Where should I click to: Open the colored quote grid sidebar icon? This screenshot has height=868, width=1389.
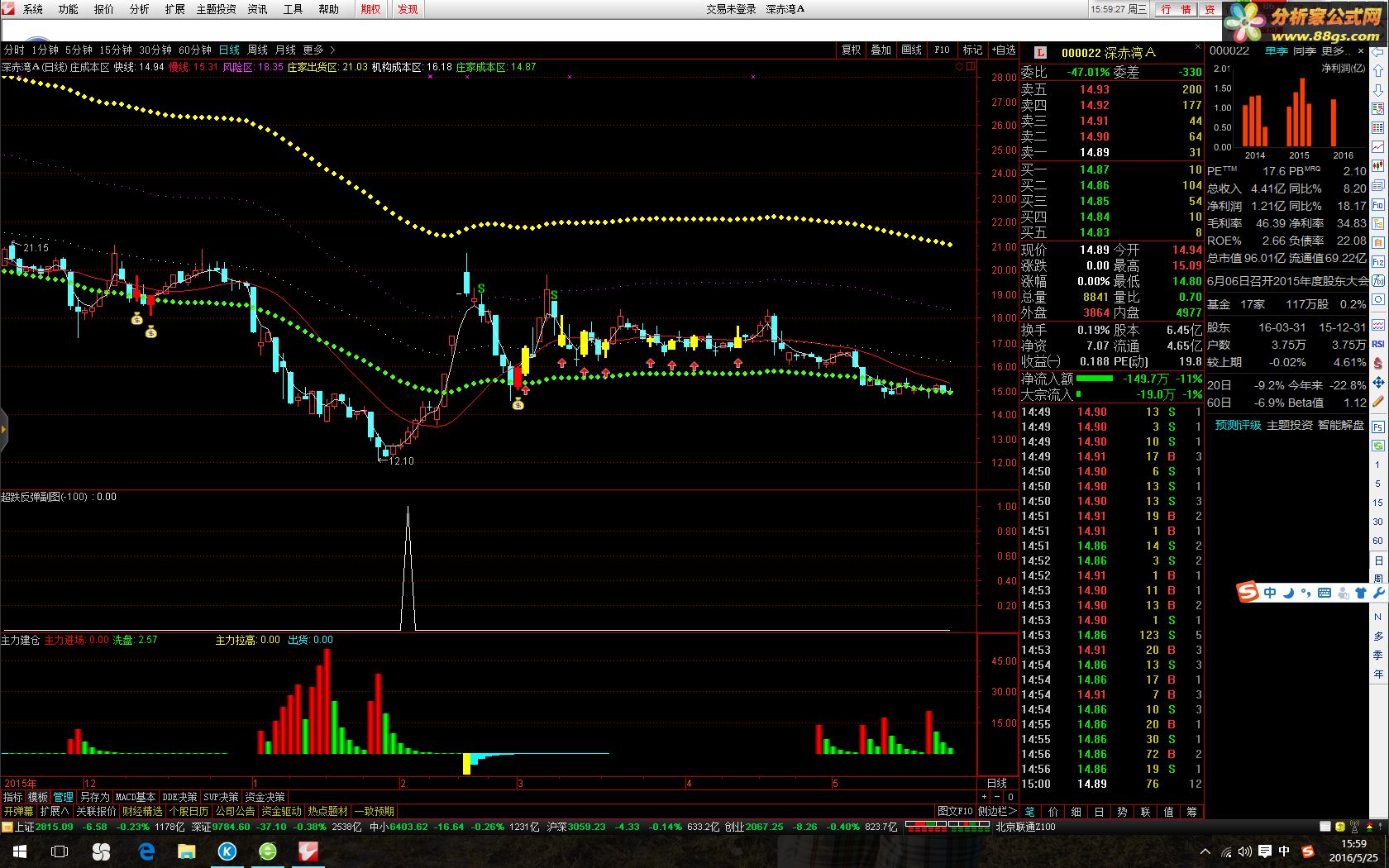pos(1378,127)
